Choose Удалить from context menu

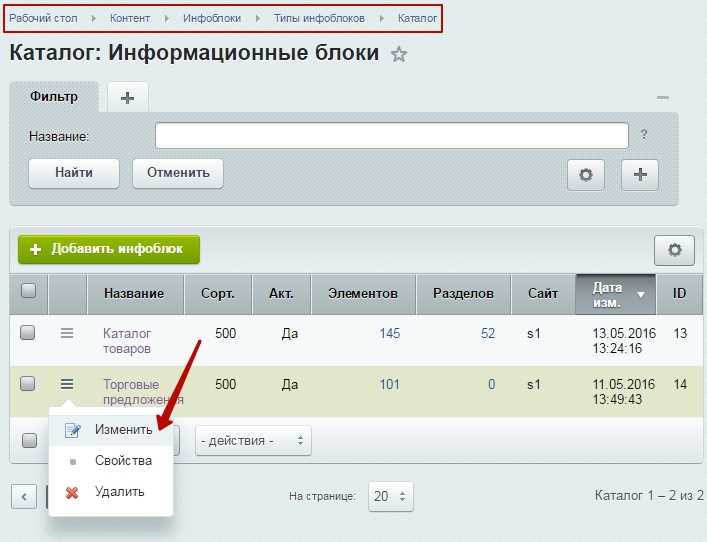(111, 492)
